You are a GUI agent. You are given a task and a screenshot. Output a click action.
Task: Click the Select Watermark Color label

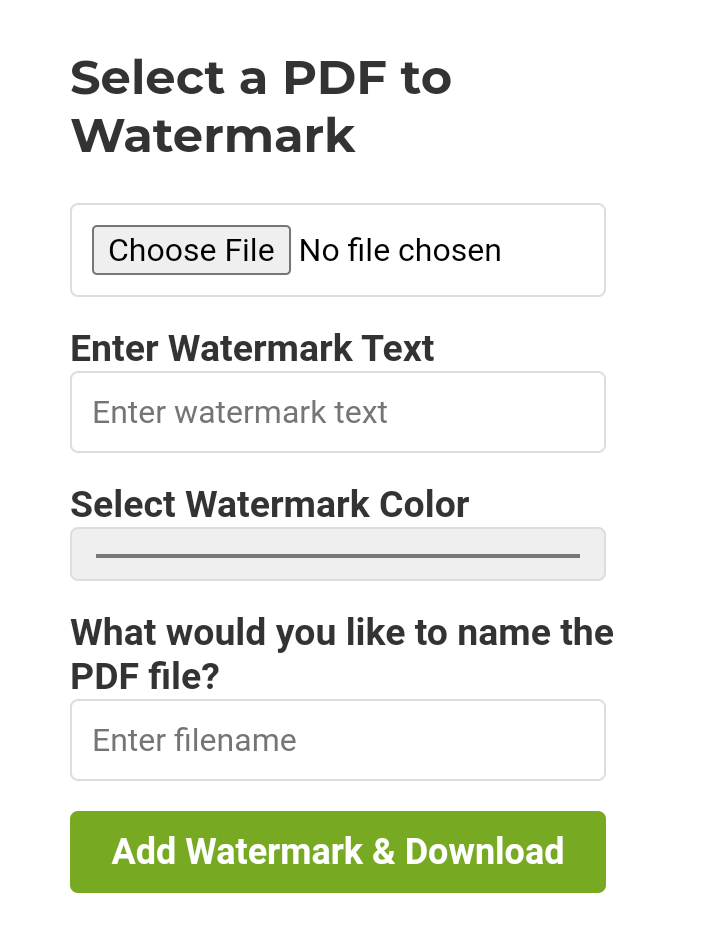269,504
